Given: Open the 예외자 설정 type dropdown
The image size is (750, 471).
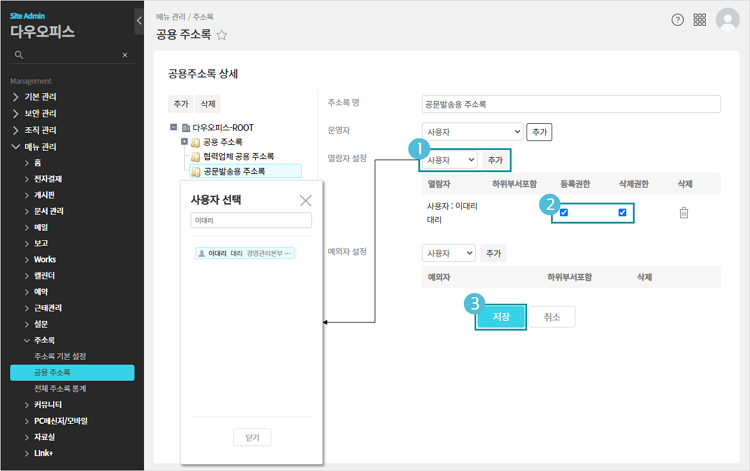Looking at the screenshot, I should [x=448, y=253].
